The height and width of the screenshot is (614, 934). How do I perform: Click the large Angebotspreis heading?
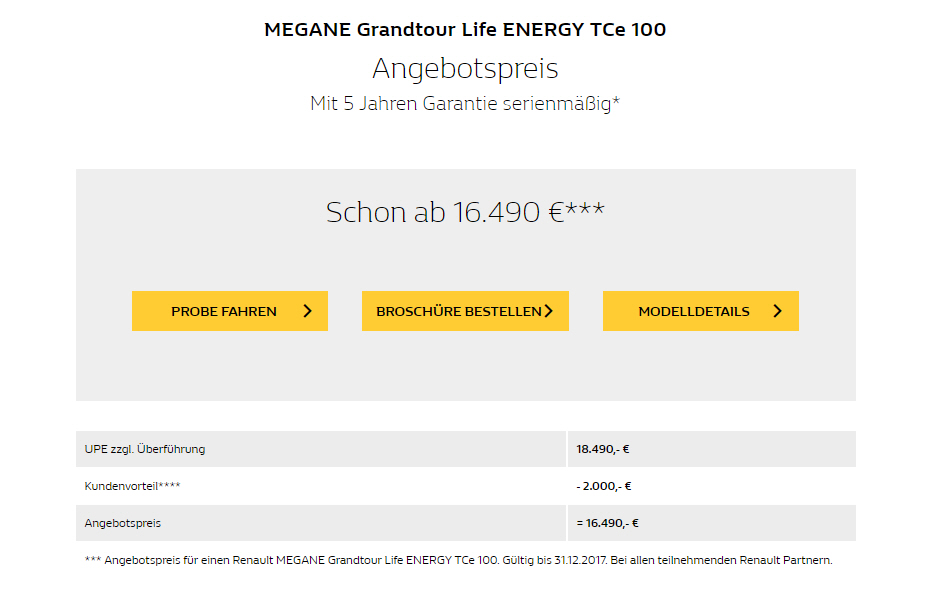pos(465,68)
